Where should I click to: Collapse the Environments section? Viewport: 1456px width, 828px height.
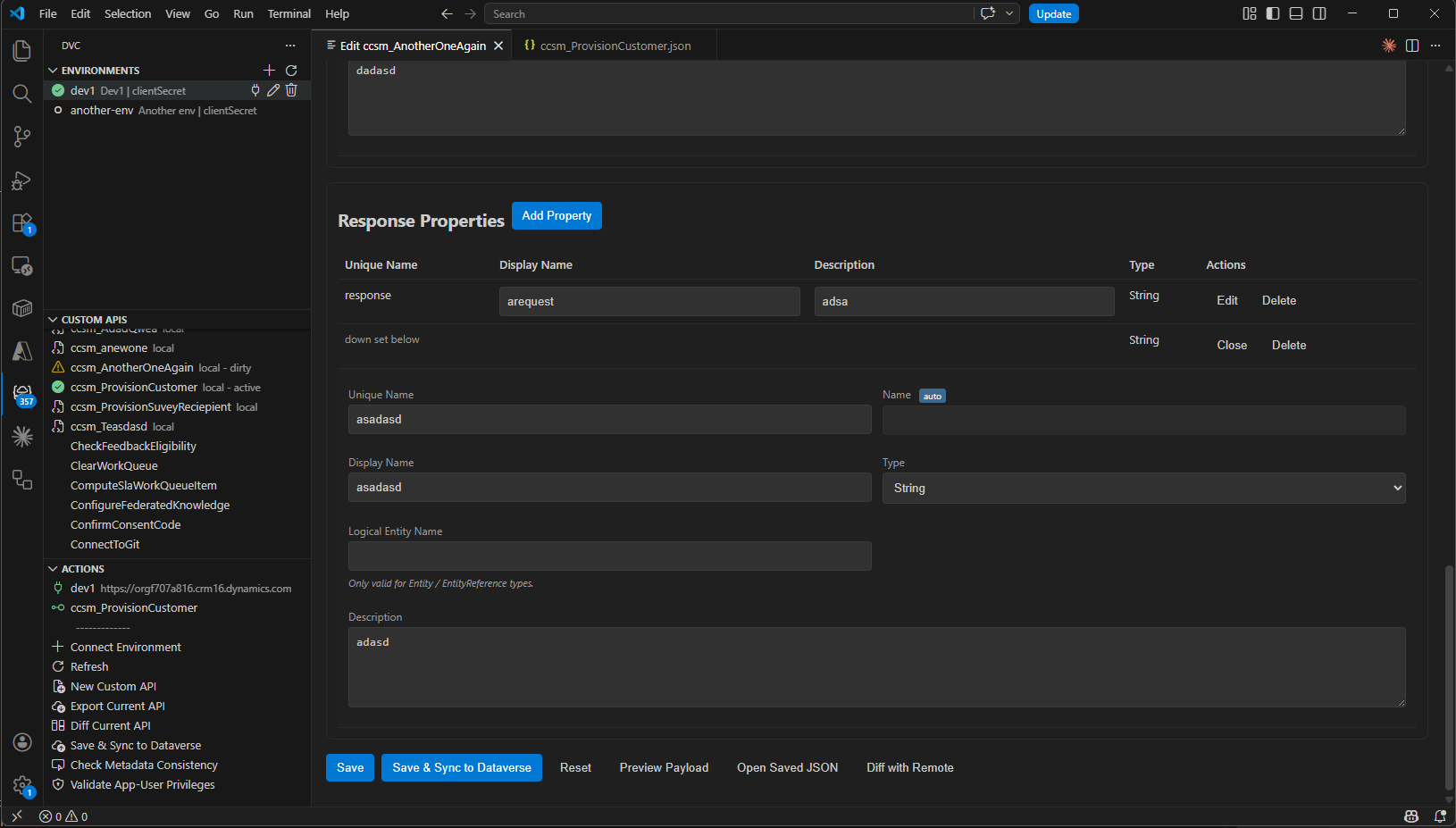pos(53,71)
